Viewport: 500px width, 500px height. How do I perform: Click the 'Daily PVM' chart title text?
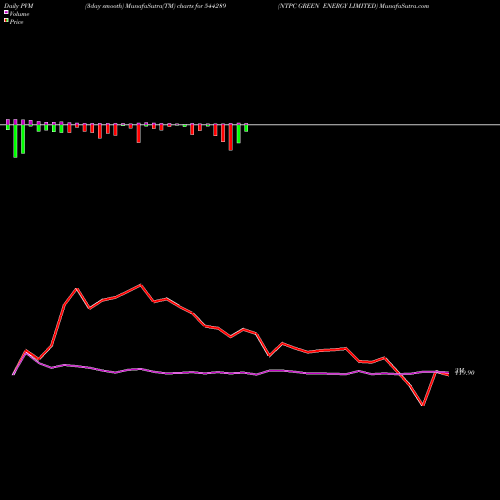pos(19,6)
